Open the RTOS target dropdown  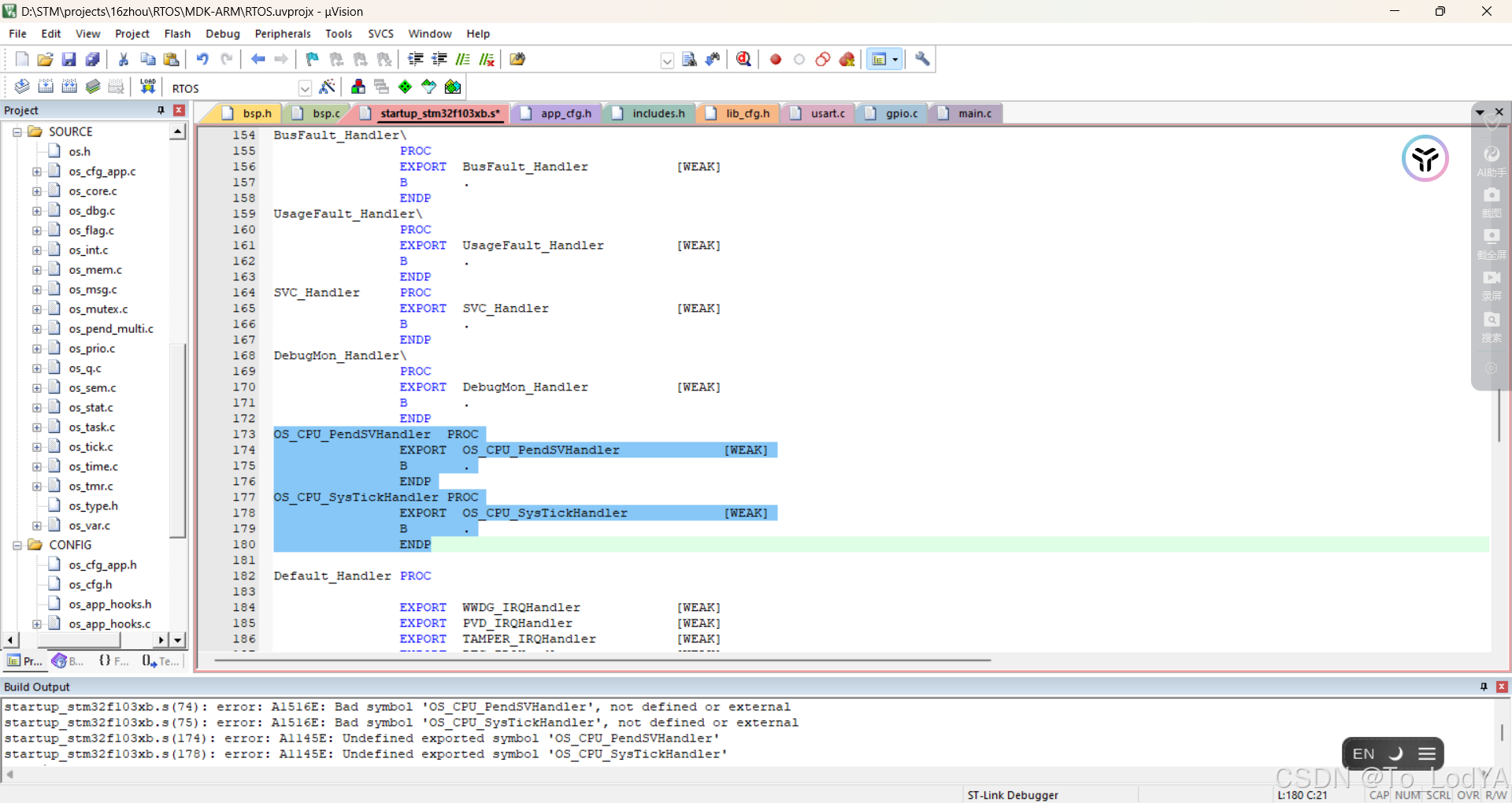pos(305,88)
